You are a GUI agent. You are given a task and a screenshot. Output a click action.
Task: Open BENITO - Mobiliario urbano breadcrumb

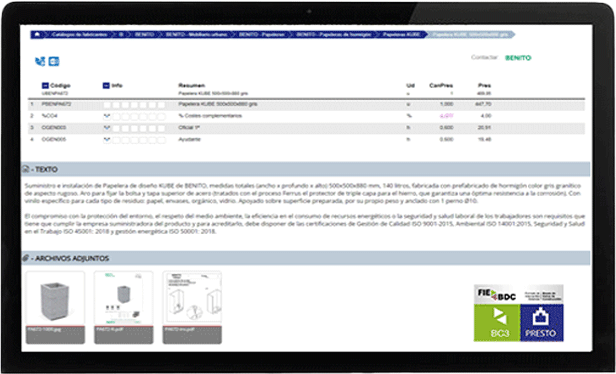click(x=196, y=35)
